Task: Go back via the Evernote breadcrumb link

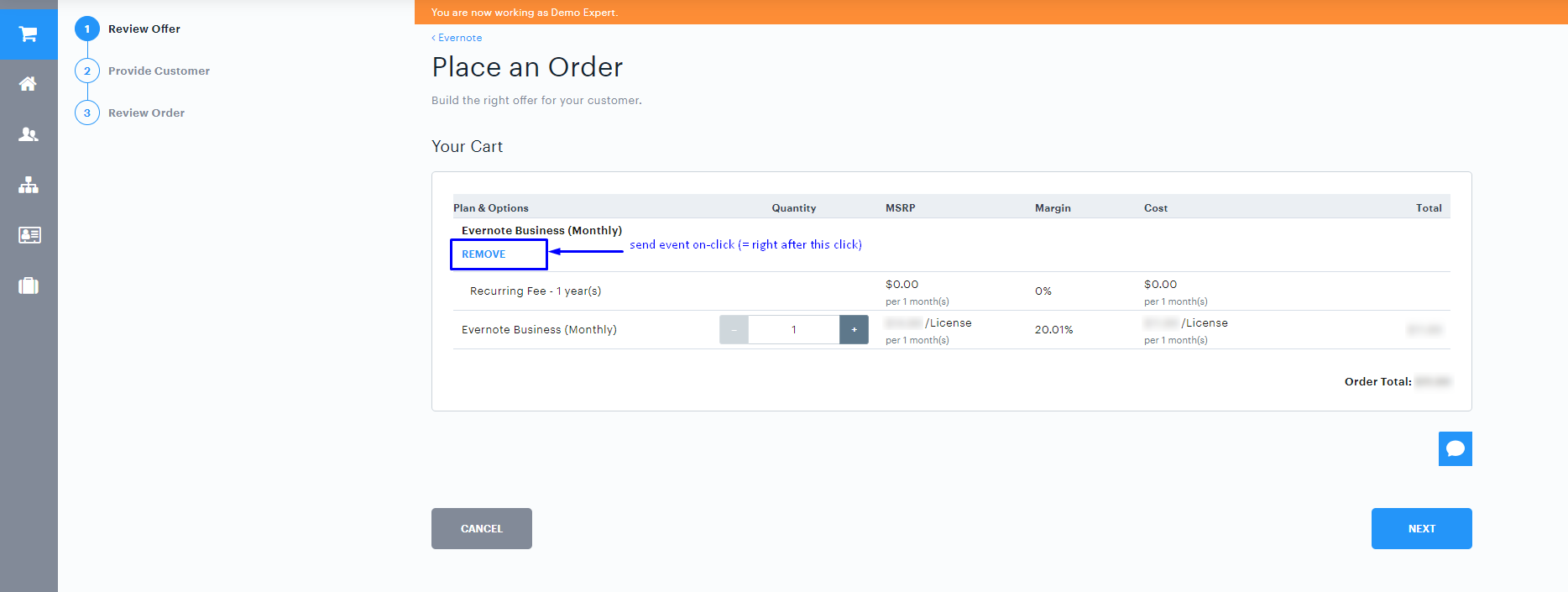Action: point(457,38)
